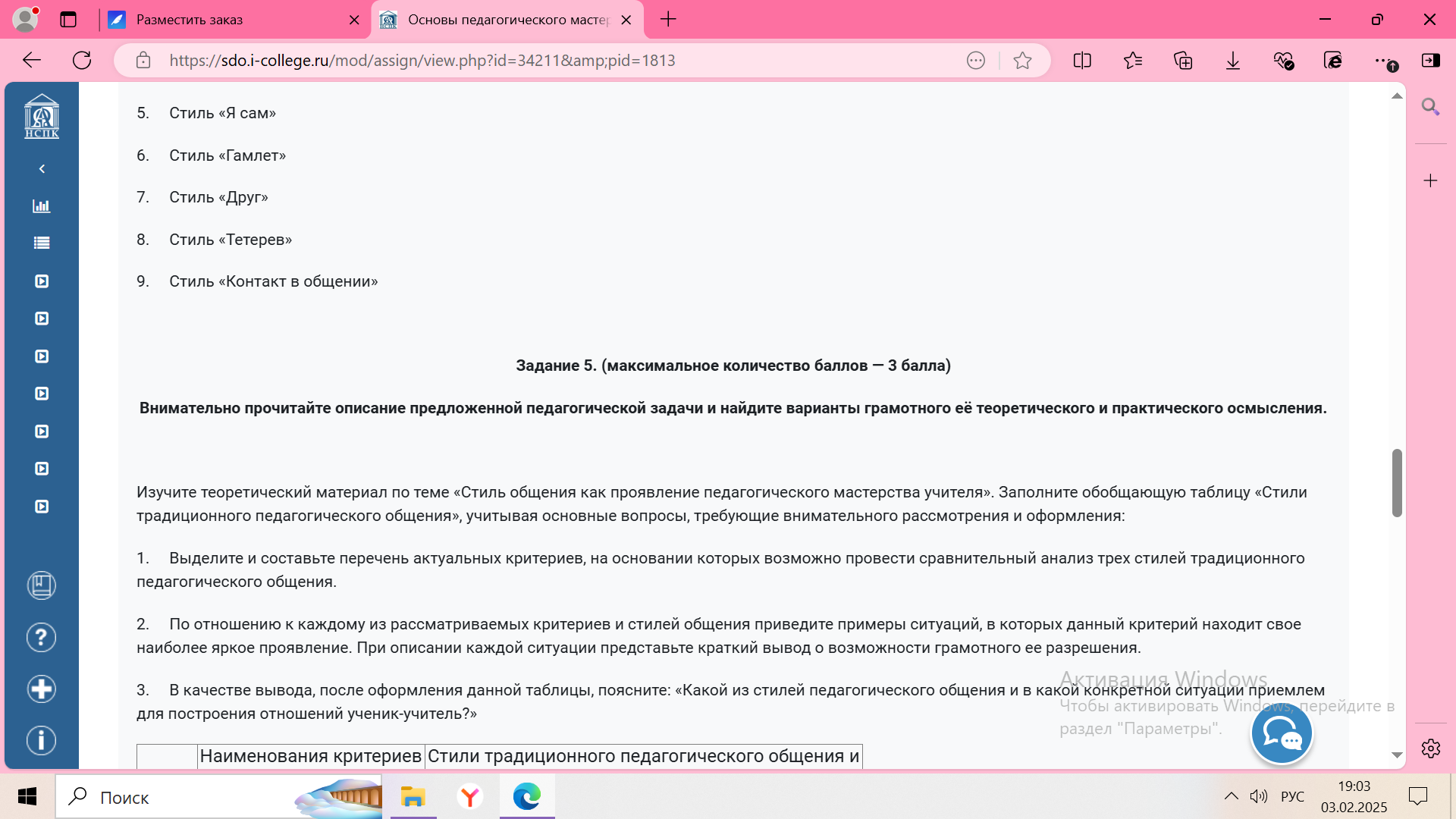Click the НСПК college logo in sidebar
1456x819 pixels.
(x=42, y=116)
